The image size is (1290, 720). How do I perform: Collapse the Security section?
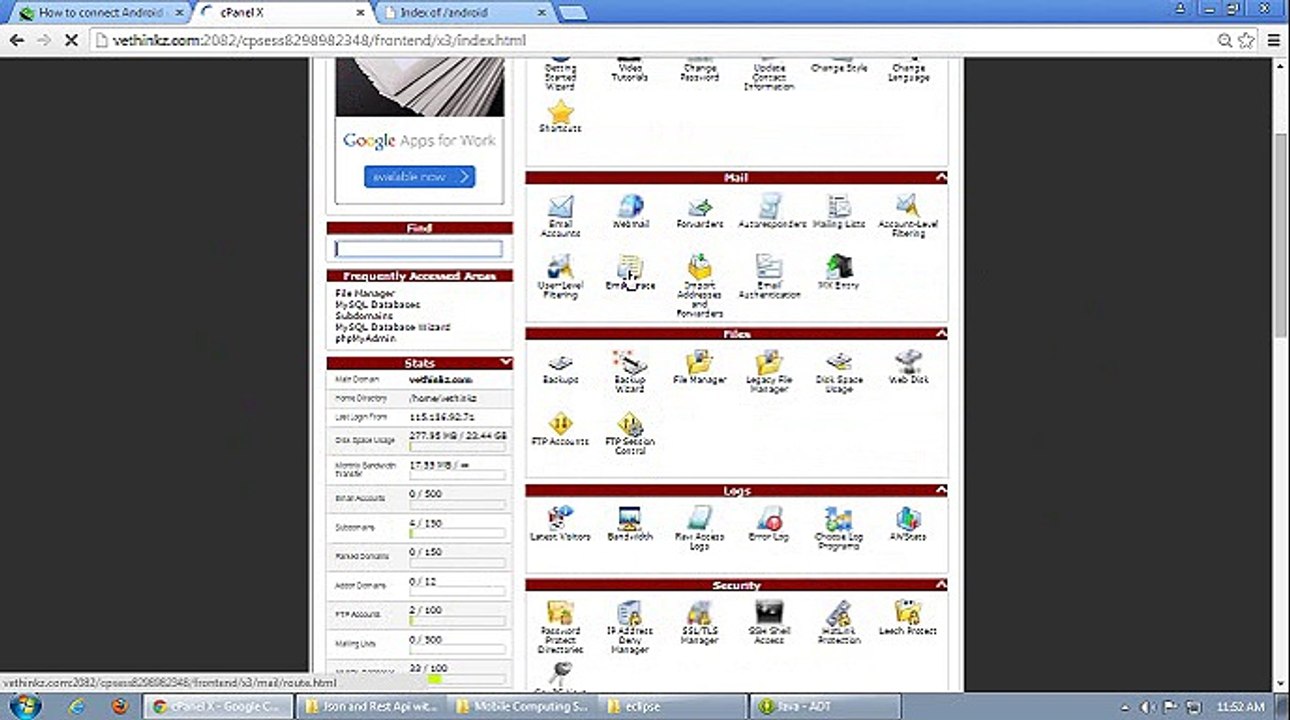[x=941, y=585]
